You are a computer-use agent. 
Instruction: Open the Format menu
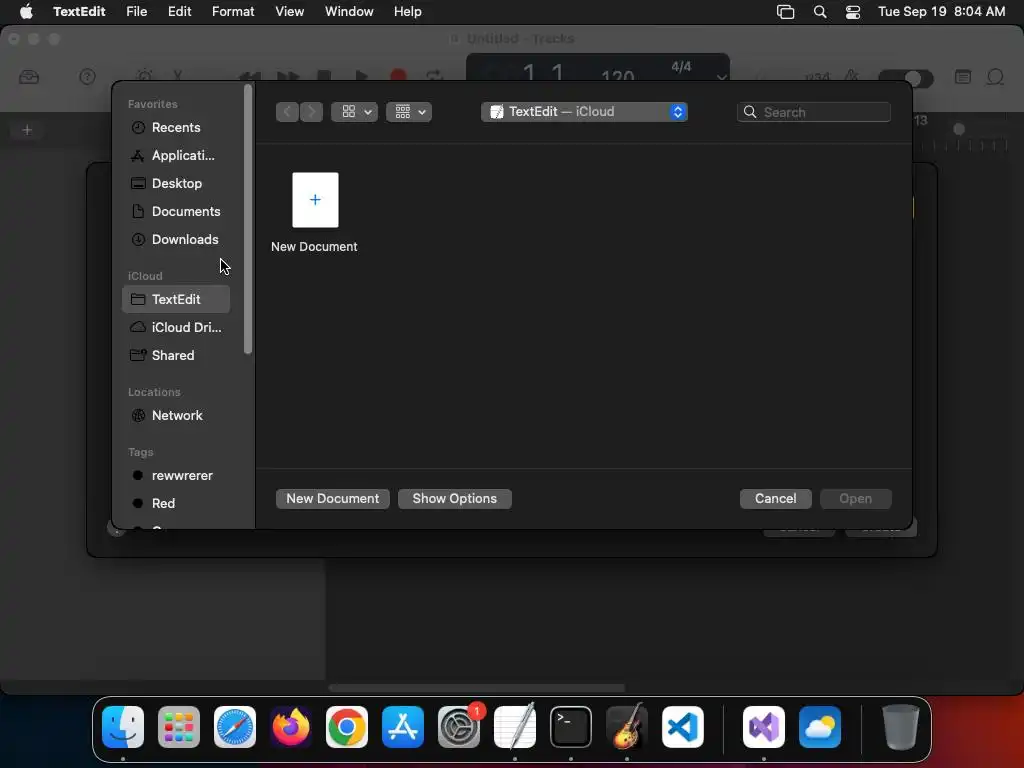click(x=233, y=11)
